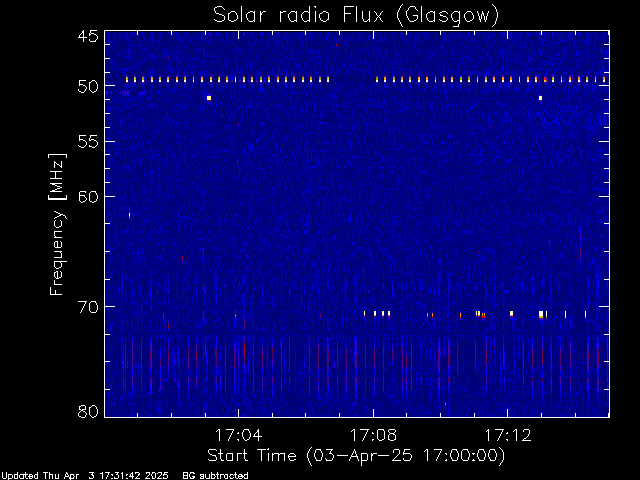Click the '17:08' time tick label
The width and height of the screenshot is (640, 480).
point(373,435)
